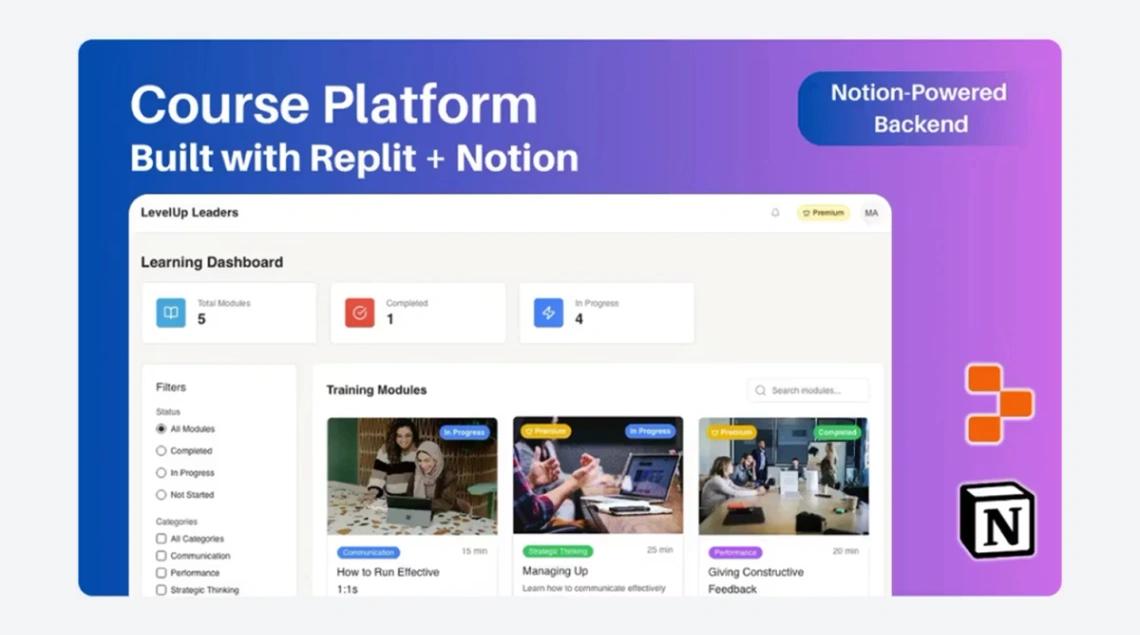Select the All Modules radio button
Viewport: 1140px width, 635px height.
coord(161,429)
